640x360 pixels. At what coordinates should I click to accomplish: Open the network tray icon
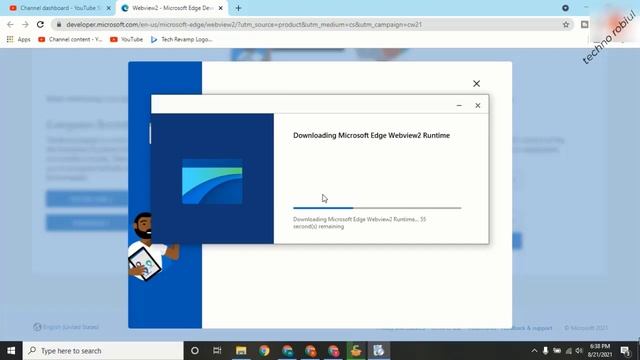[569, 351]
